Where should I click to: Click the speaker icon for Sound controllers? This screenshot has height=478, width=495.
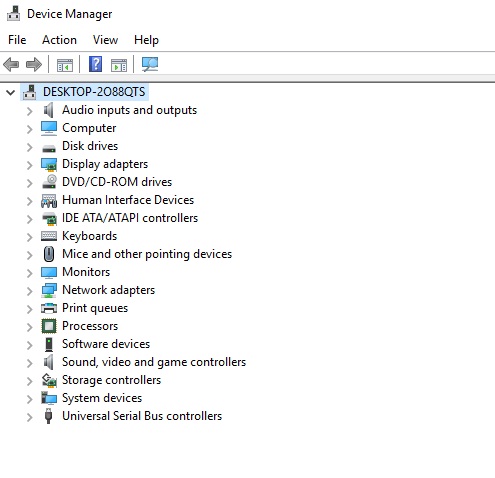coord(49,362)
